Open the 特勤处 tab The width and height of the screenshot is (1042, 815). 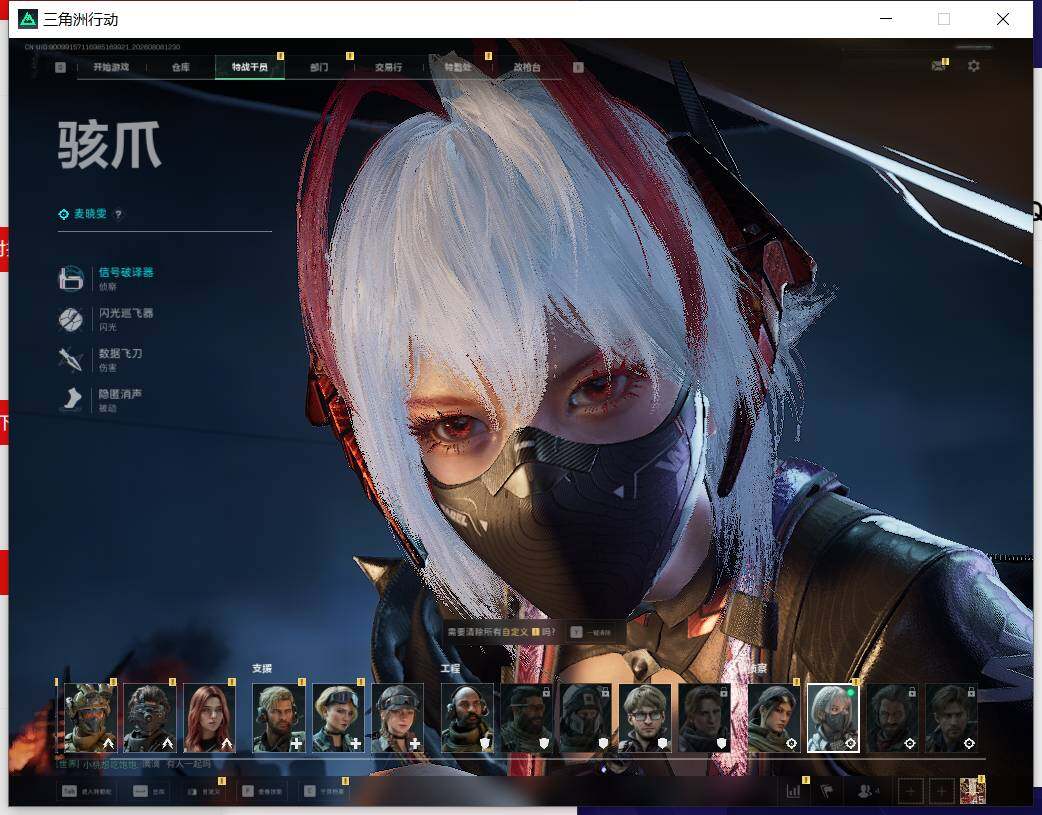pos(457,67)
